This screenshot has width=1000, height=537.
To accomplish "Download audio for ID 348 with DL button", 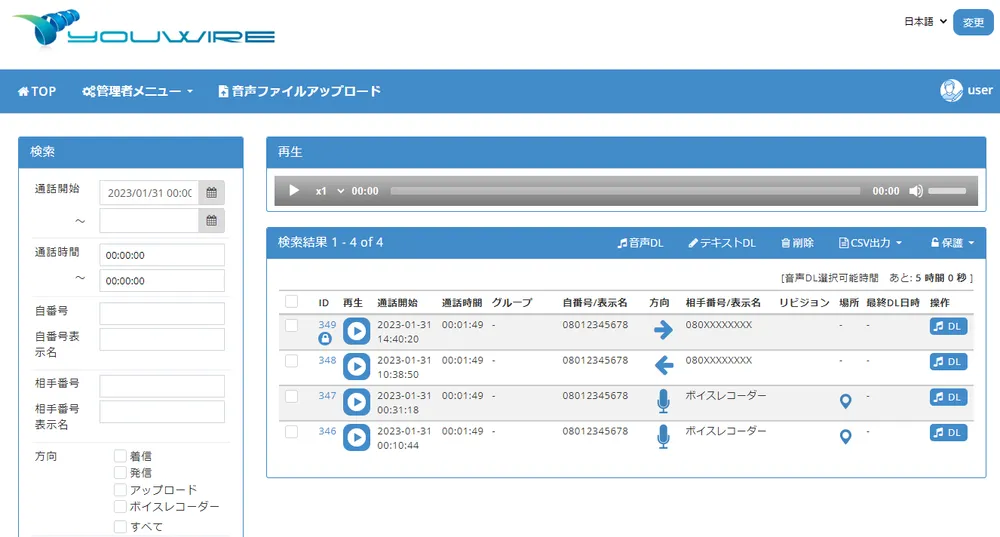I will pos(948,361).
